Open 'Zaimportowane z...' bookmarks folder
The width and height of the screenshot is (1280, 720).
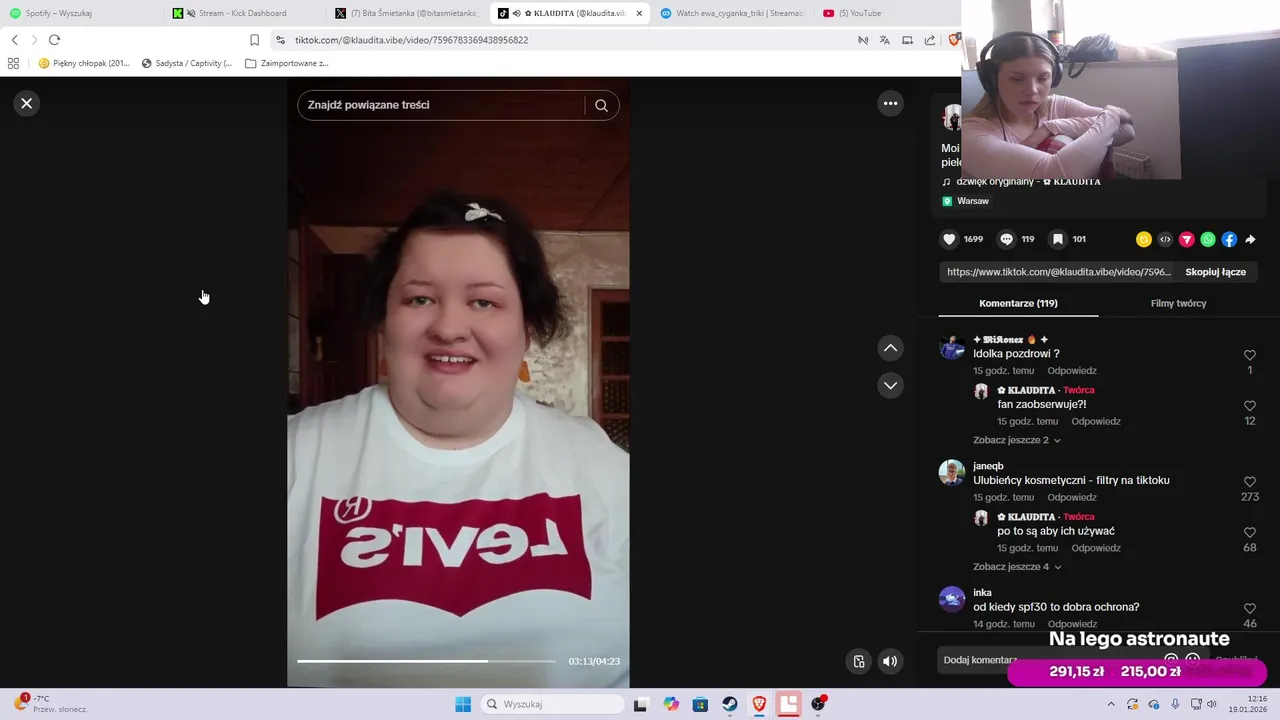pyautogui.click(x=287, y=63)
